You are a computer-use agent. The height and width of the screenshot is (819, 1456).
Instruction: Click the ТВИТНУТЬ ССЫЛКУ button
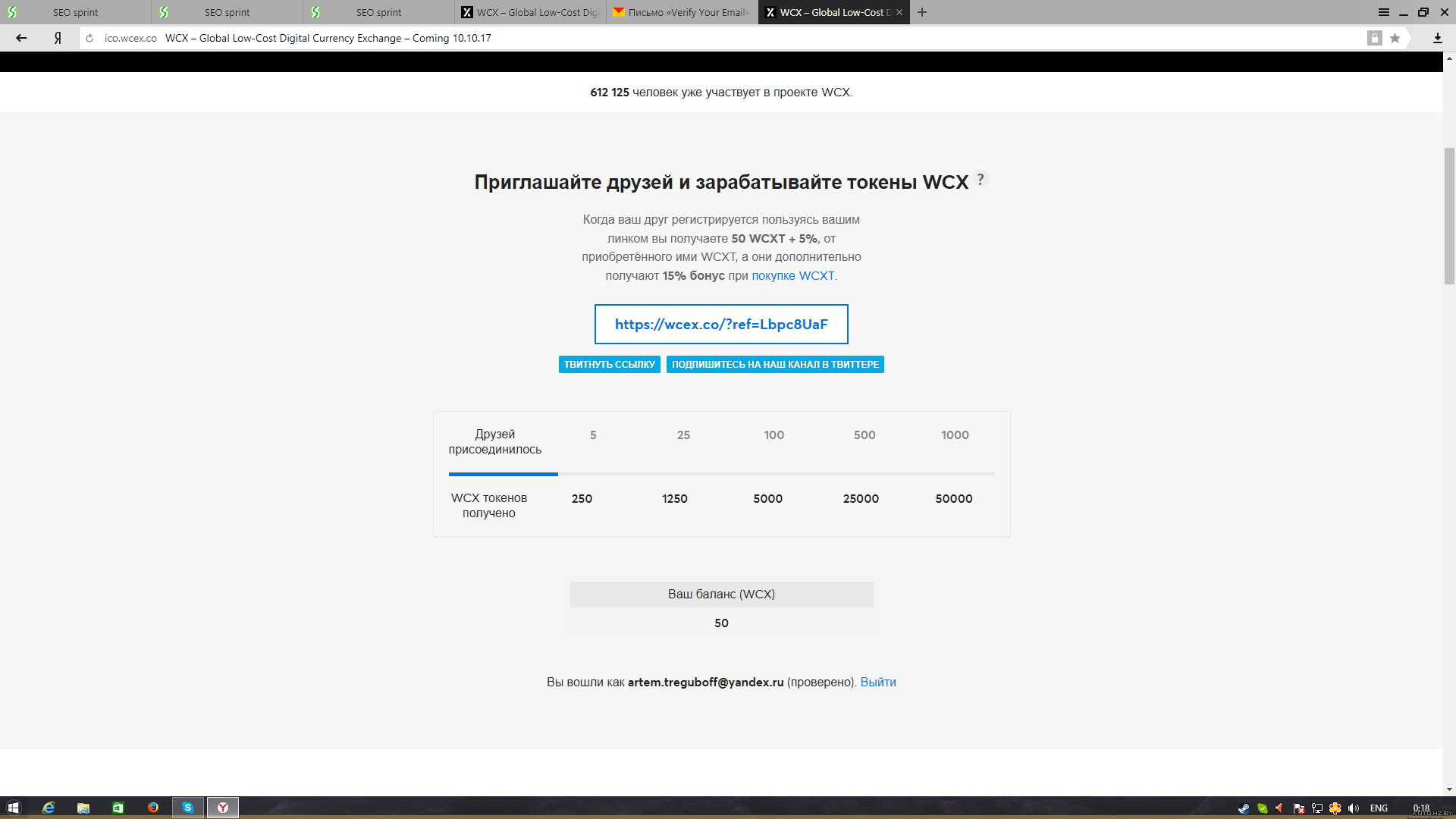click(610, 365)
